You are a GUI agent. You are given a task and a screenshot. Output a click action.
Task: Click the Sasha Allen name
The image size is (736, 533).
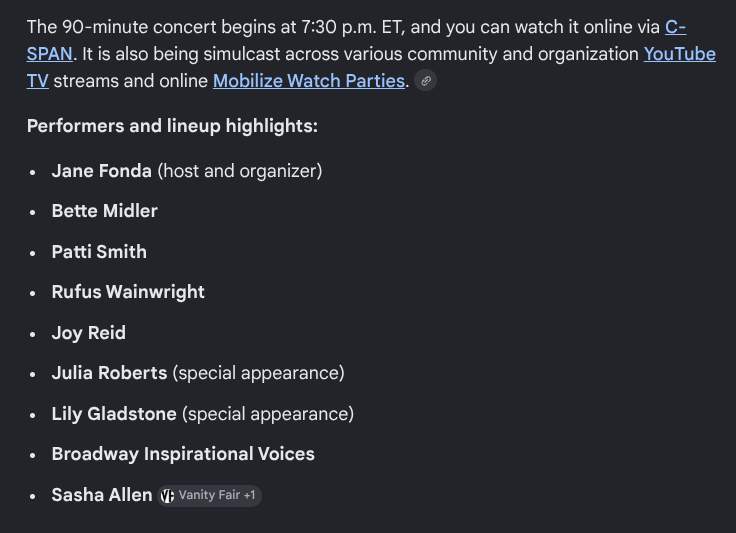[102, 495]
